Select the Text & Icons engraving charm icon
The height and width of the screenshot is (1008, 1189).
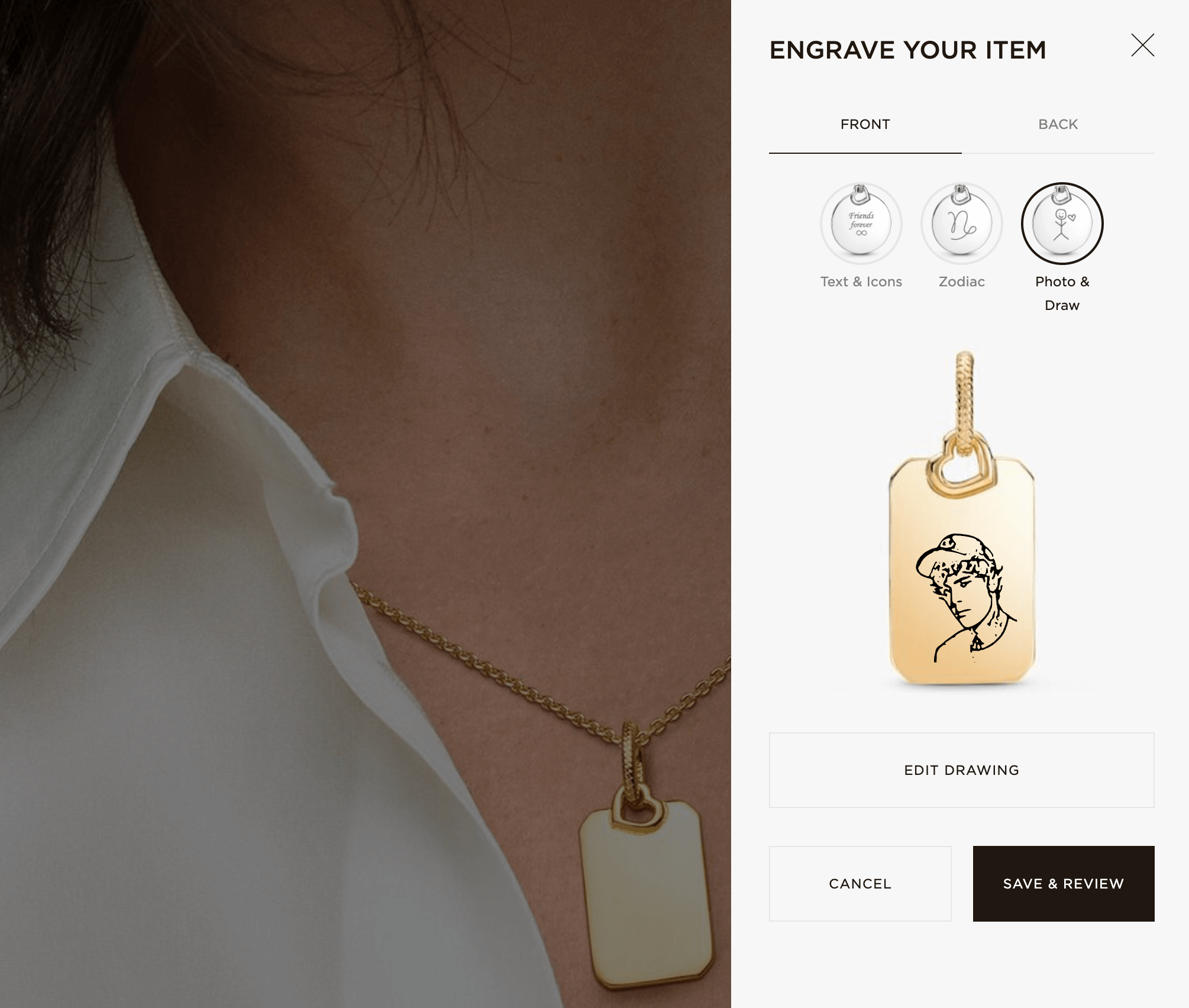click(861, 224)
